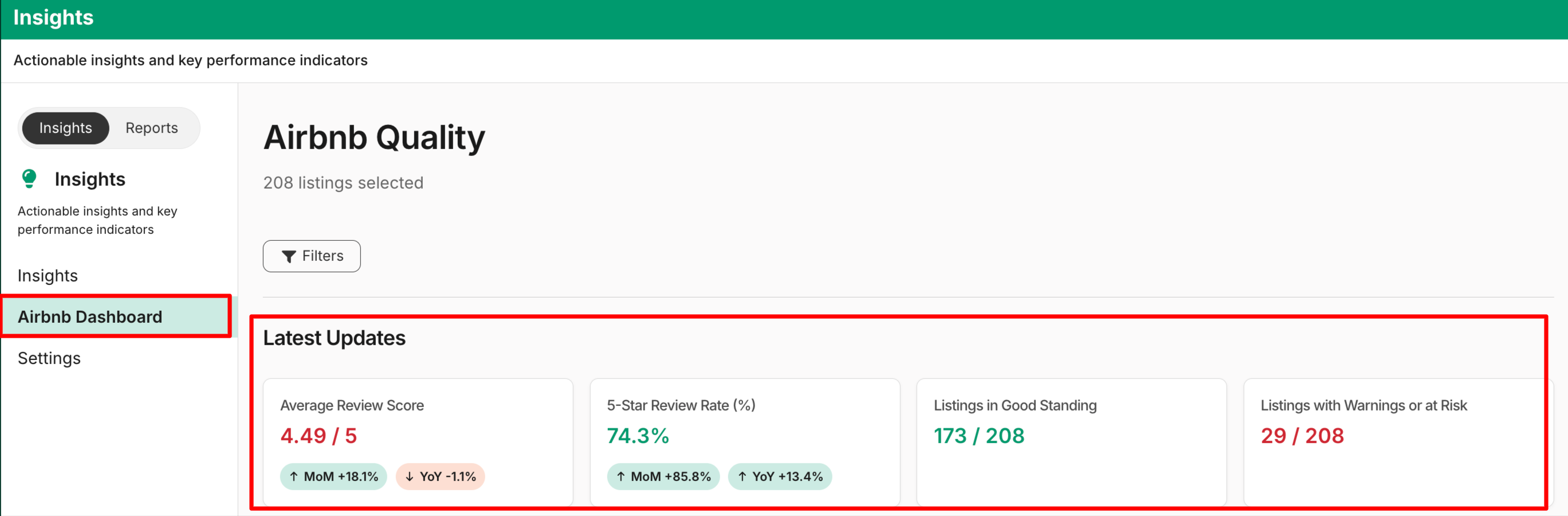This screenshot has width=1568, height=516.
Task: Click the up arrow in MoM +18.1%
Action: (294, 476)
